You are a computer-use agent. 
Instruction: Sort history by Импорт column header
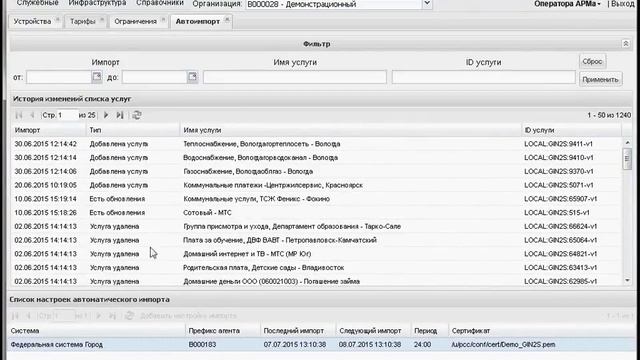(x=49, y=130)
